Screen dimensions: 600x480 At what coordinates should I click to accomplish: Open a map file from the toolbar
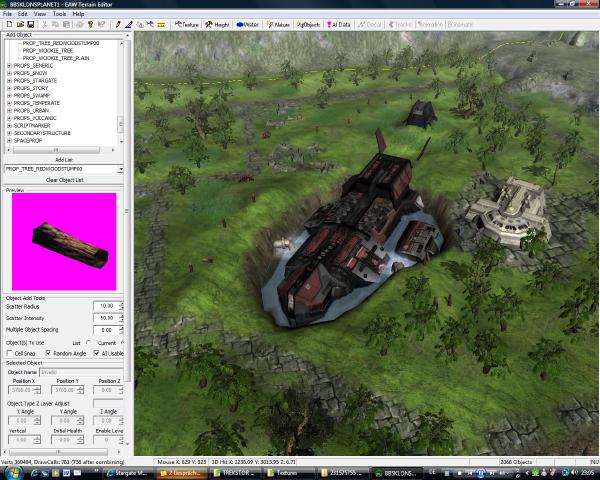coord(20,24)
